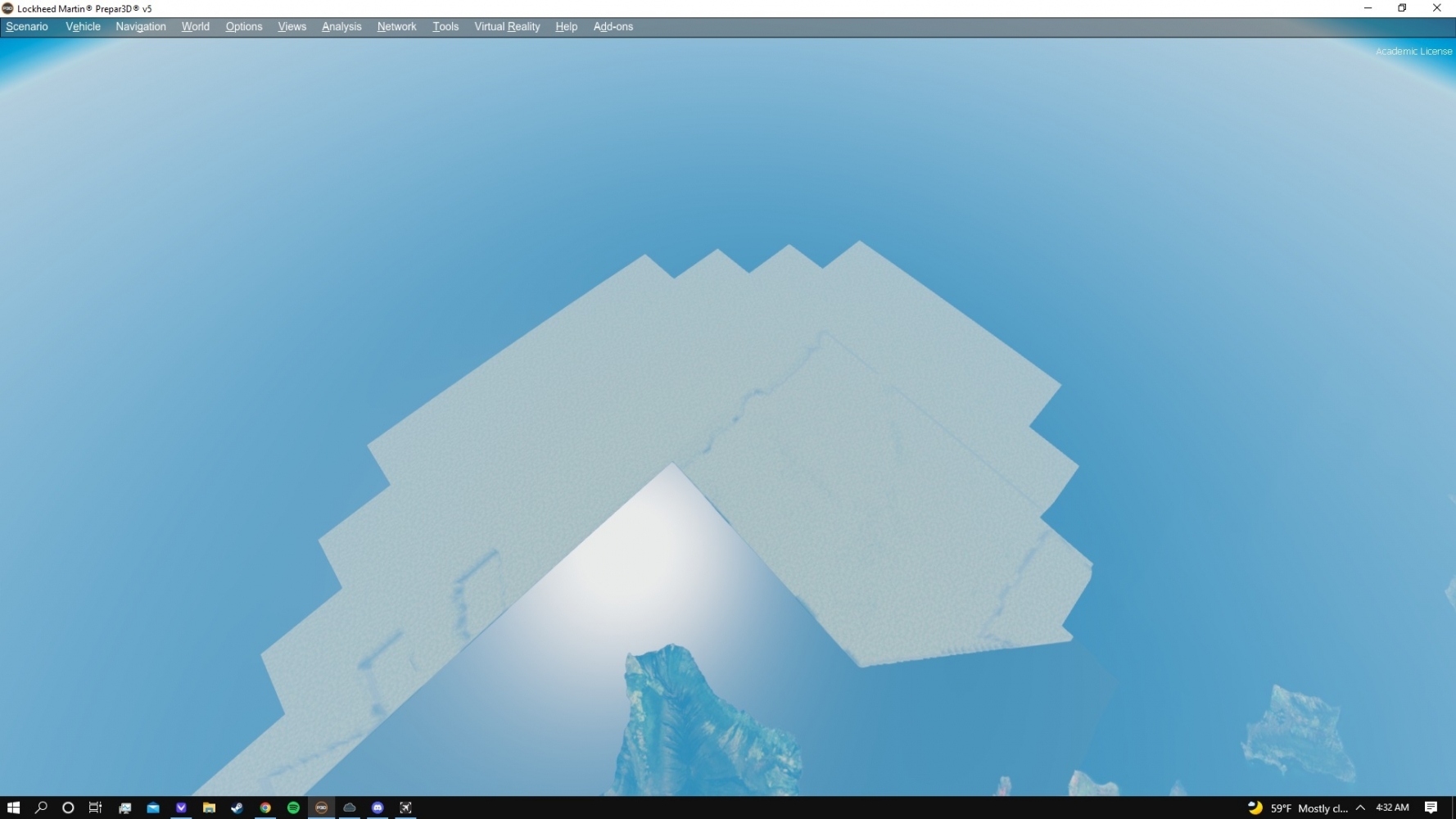Open the cloud app in the taskbar
Viewport: 1456px width, 819px height.
pos(350,808)
